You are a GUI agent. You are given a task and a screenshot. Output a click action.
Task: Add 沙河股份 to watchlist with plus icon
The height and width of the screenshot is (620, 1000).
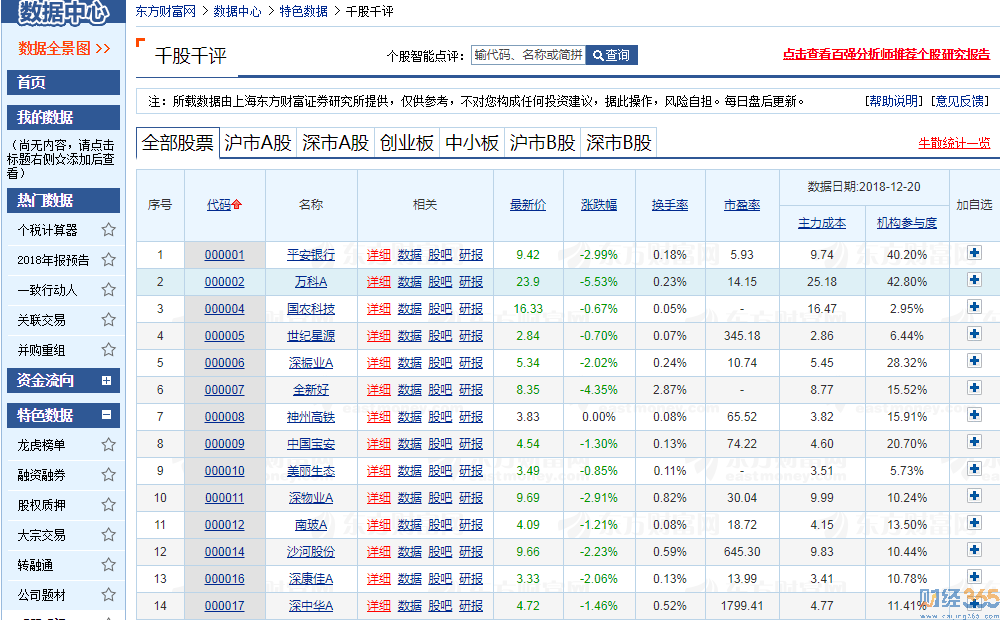click(x=974, y=550)
